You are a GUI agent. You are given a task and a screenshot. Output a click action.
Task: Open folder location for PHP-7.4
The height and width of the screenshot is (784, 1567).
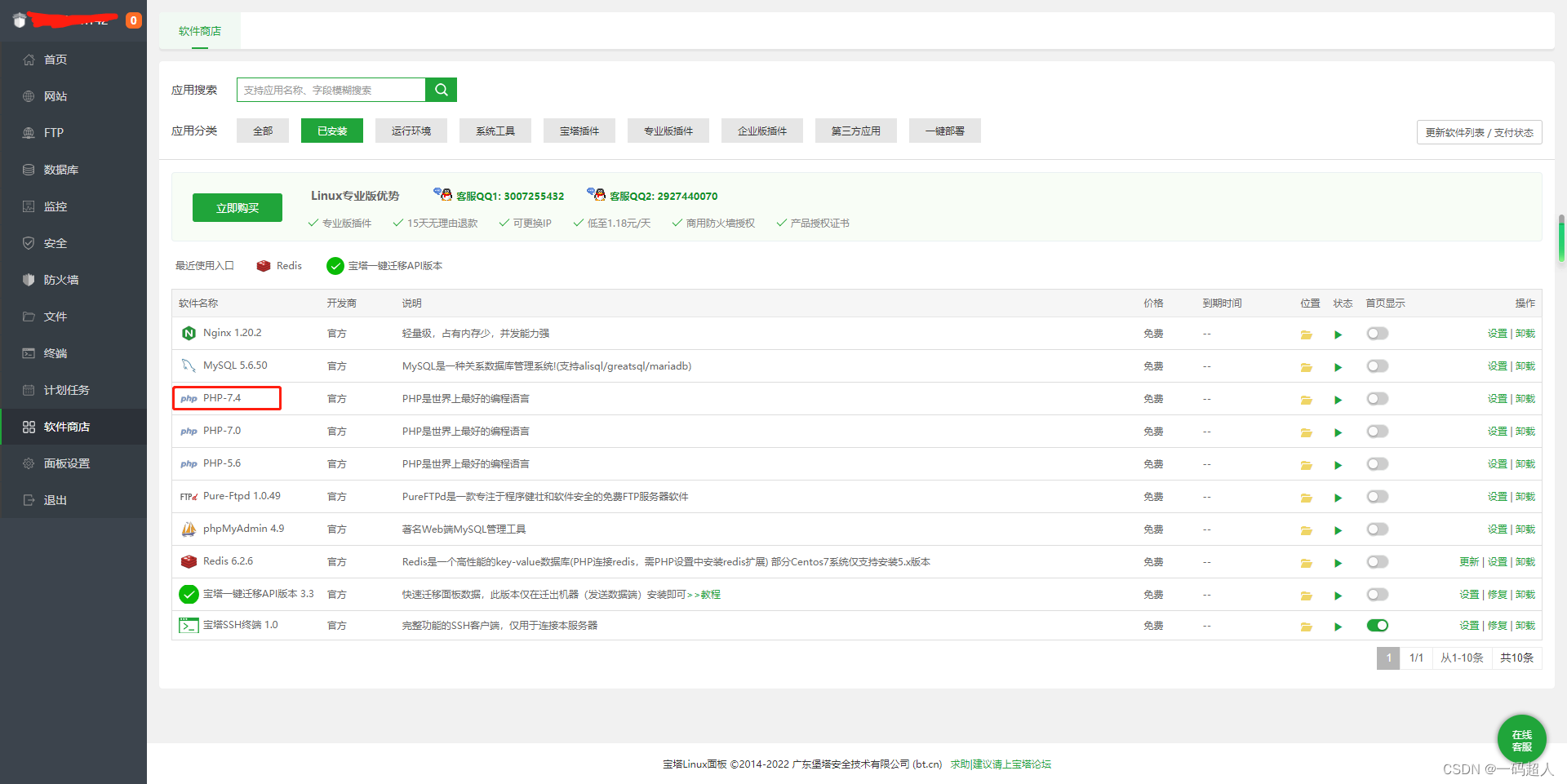[x=1306, y=400]
